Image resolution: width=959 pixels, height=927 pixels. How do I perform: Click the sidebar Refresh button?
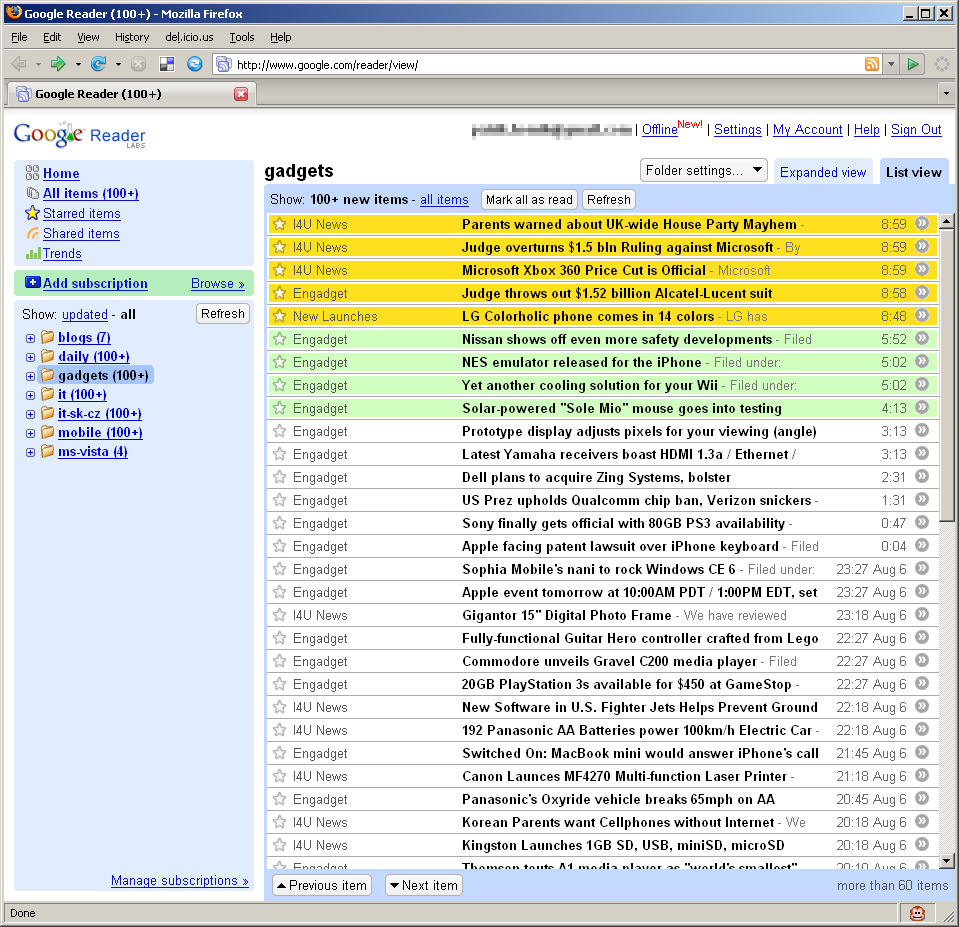pos(223,313)
